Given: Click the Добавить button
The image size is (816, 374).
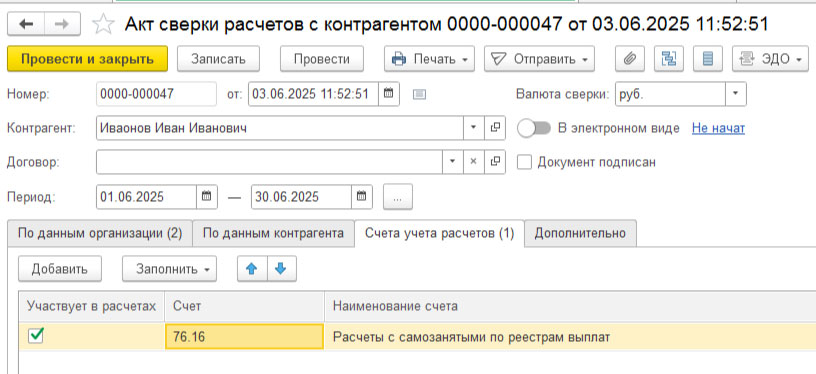Looking at the screenshot, I should pyautogui.click(x=60, y=269).
